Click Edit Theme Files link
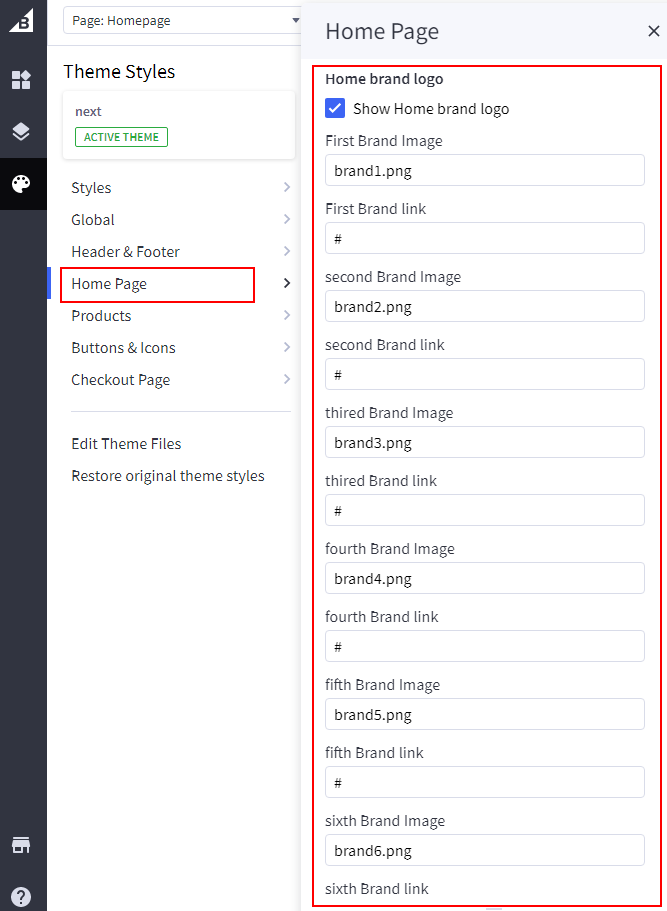This screenshot has width=667, height=911. 126,444
